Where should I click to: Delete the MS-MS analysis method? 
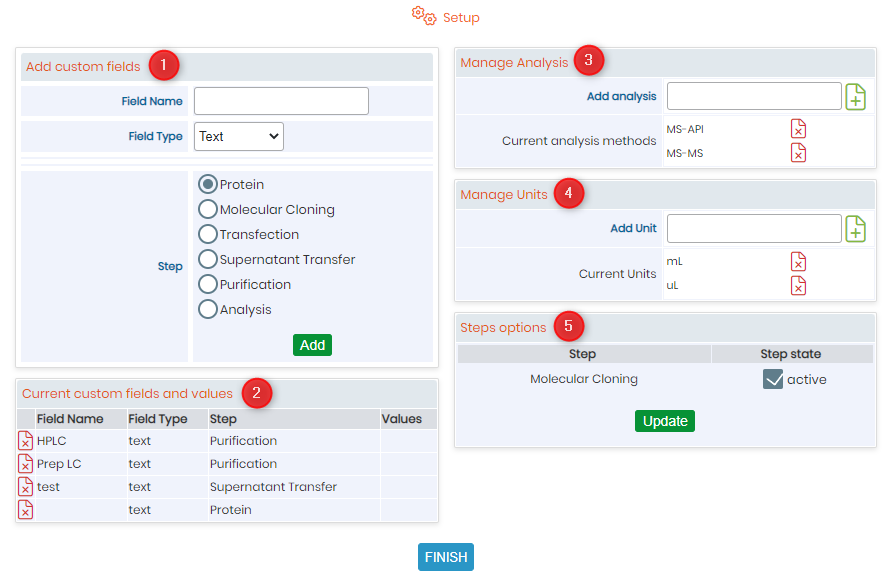click(x=798, y=153)
